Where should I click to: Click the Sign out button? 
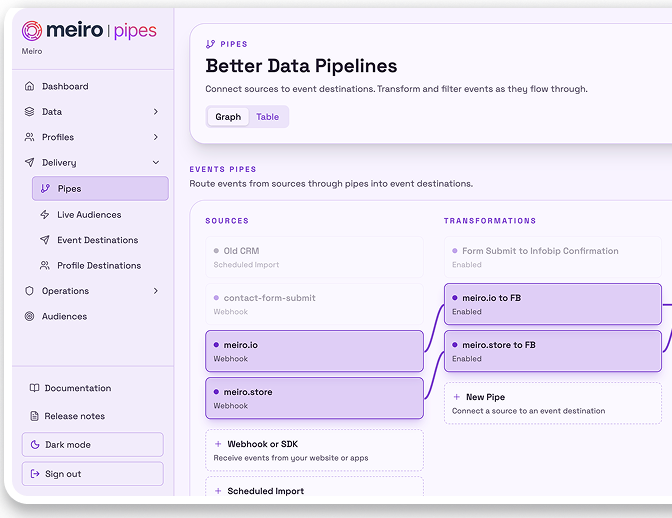coord(93,473)
